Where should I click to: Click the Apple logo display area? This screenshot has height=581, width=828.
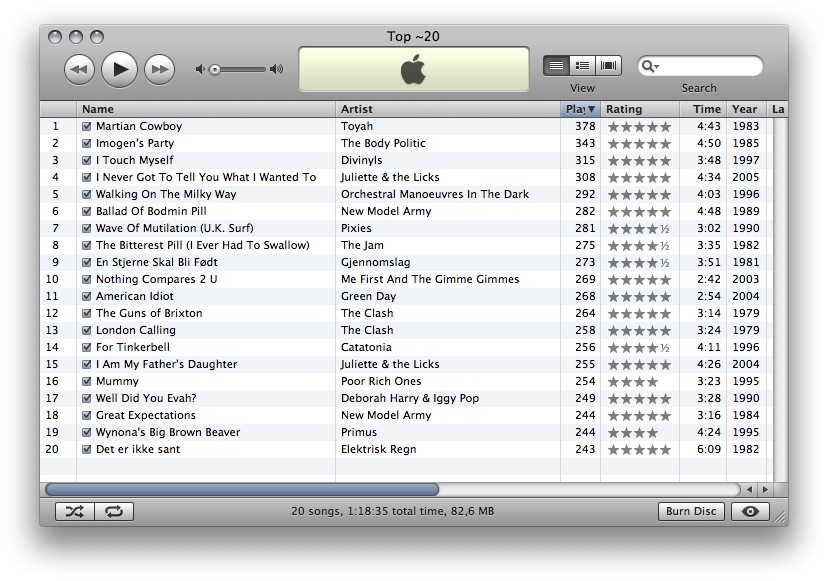point(413,69)
